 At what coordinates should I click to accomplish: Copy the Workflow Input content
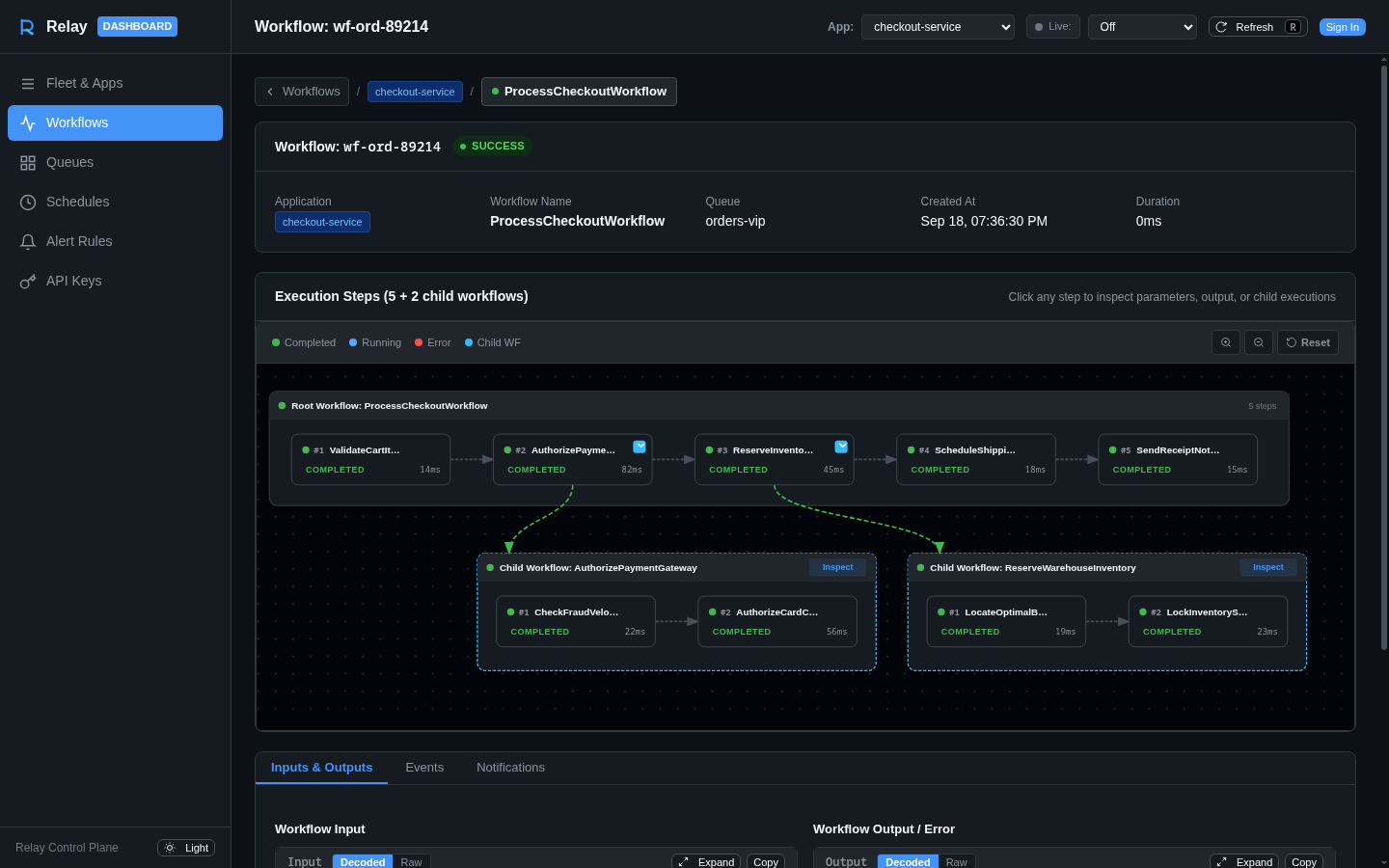coord(766,861)
